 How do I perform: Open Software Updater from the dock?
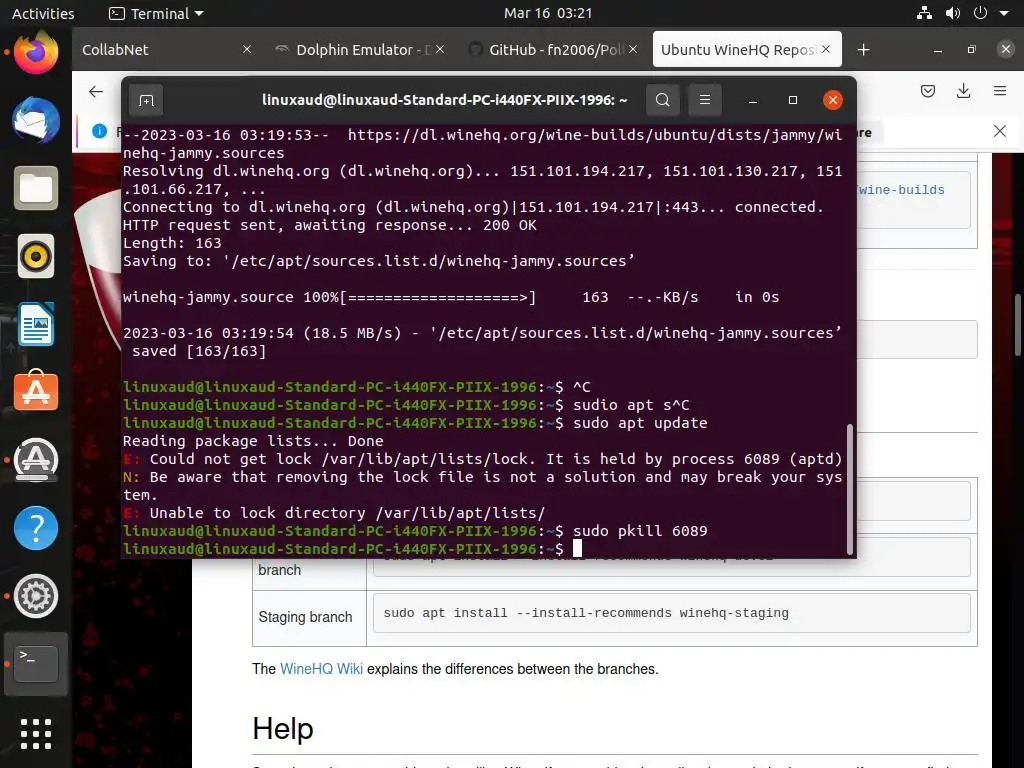pyautogui.click(x=36, y=460)
